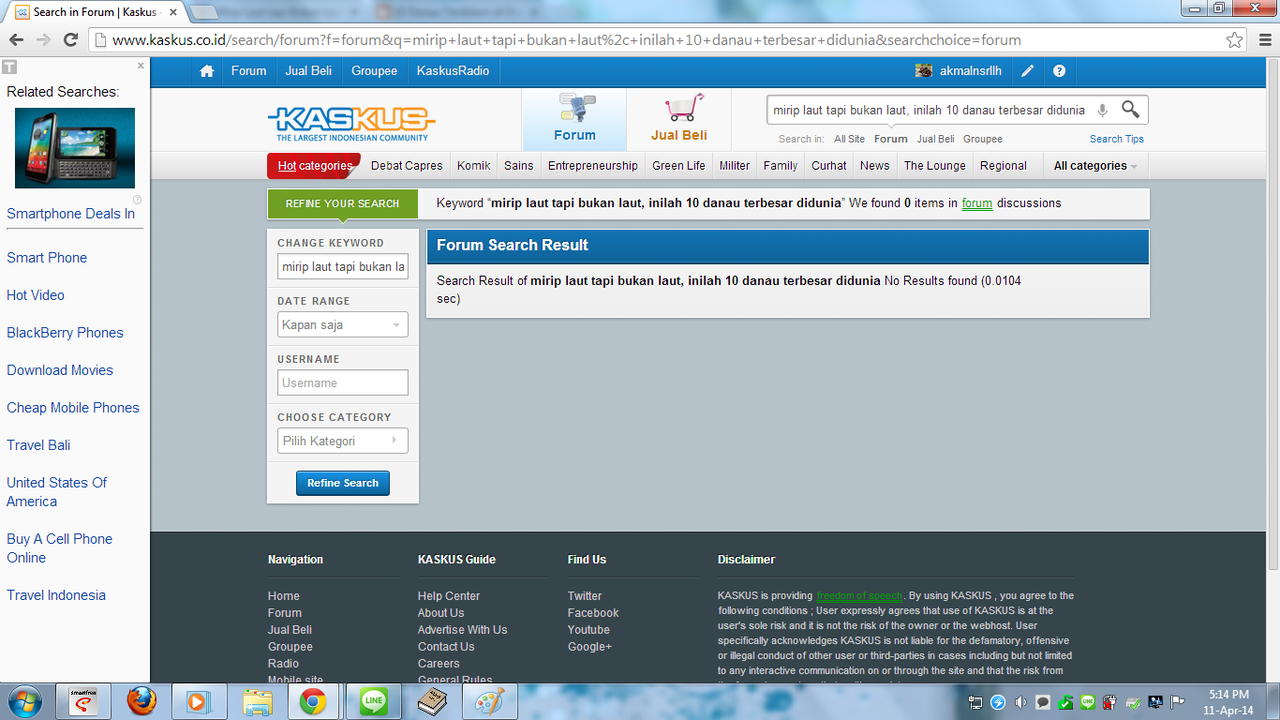Viewport: 1280px width, 720px height.
Task: Open the Smartfren app in taskbar
Action: point(84,702)
